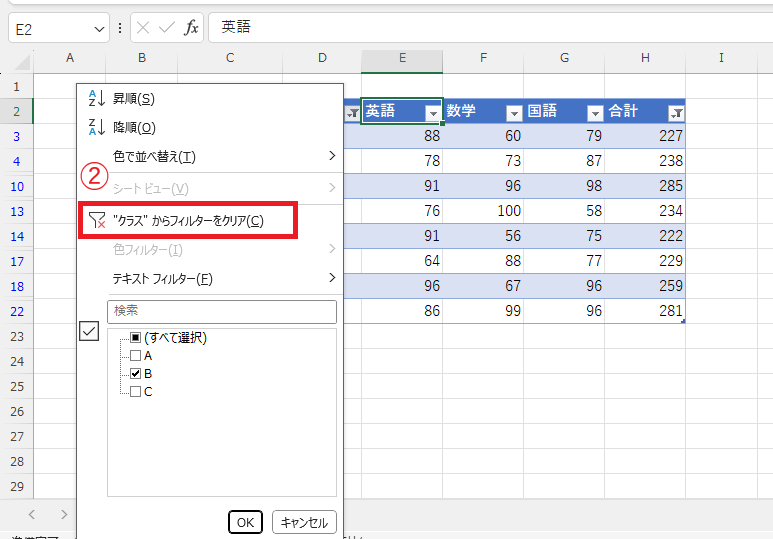The height and width of the screenshot is (539, 773).
Task: Click the formula bar cancel X icon
Action: click(143, 27)
